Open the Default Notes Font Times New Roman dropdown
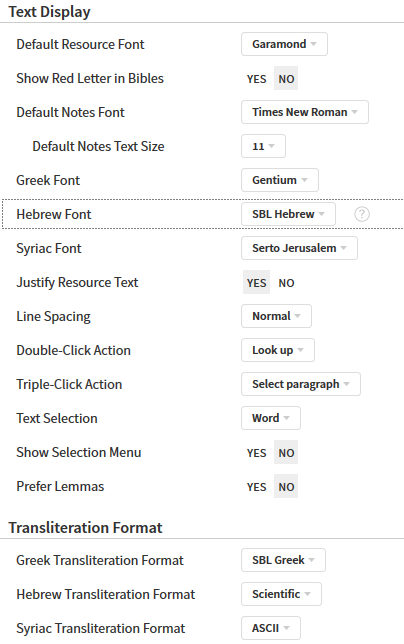Image resolution: width=404 pixels, height=644 pixels. (x=305, y=112)
